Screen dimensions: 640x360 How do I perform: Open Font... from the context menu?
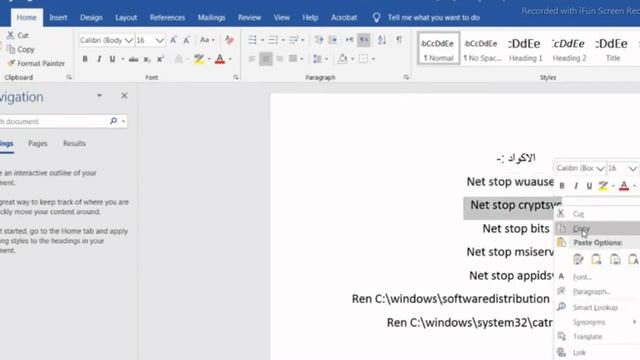point(598,277)
